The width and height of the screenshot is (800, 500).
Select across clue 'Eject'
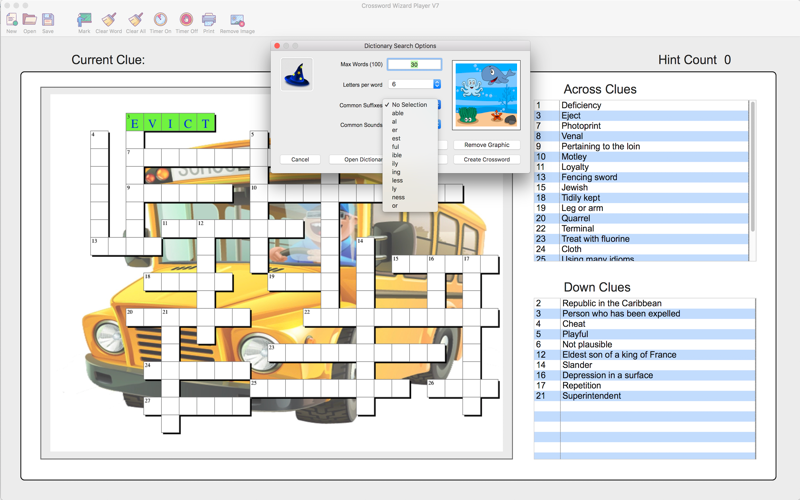click(x=641, y=115)
